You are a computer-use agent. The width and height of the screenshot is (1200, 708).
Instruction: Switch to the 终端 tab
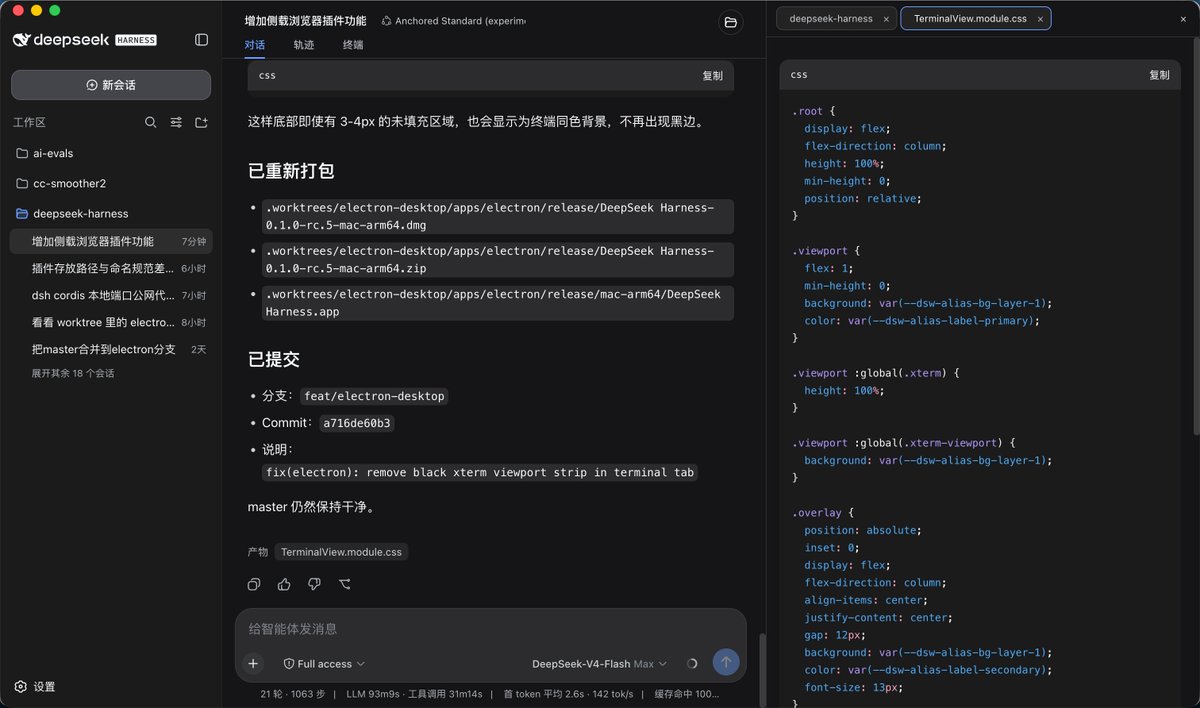tap(353, 45)
